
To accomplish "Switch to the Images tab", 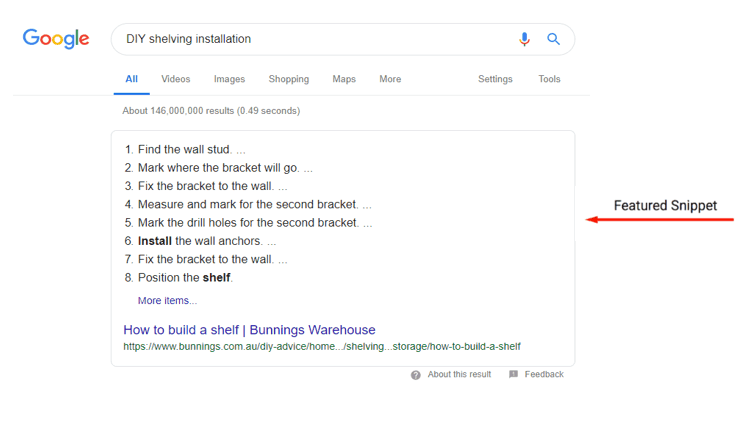I will [x=229, y=79].
